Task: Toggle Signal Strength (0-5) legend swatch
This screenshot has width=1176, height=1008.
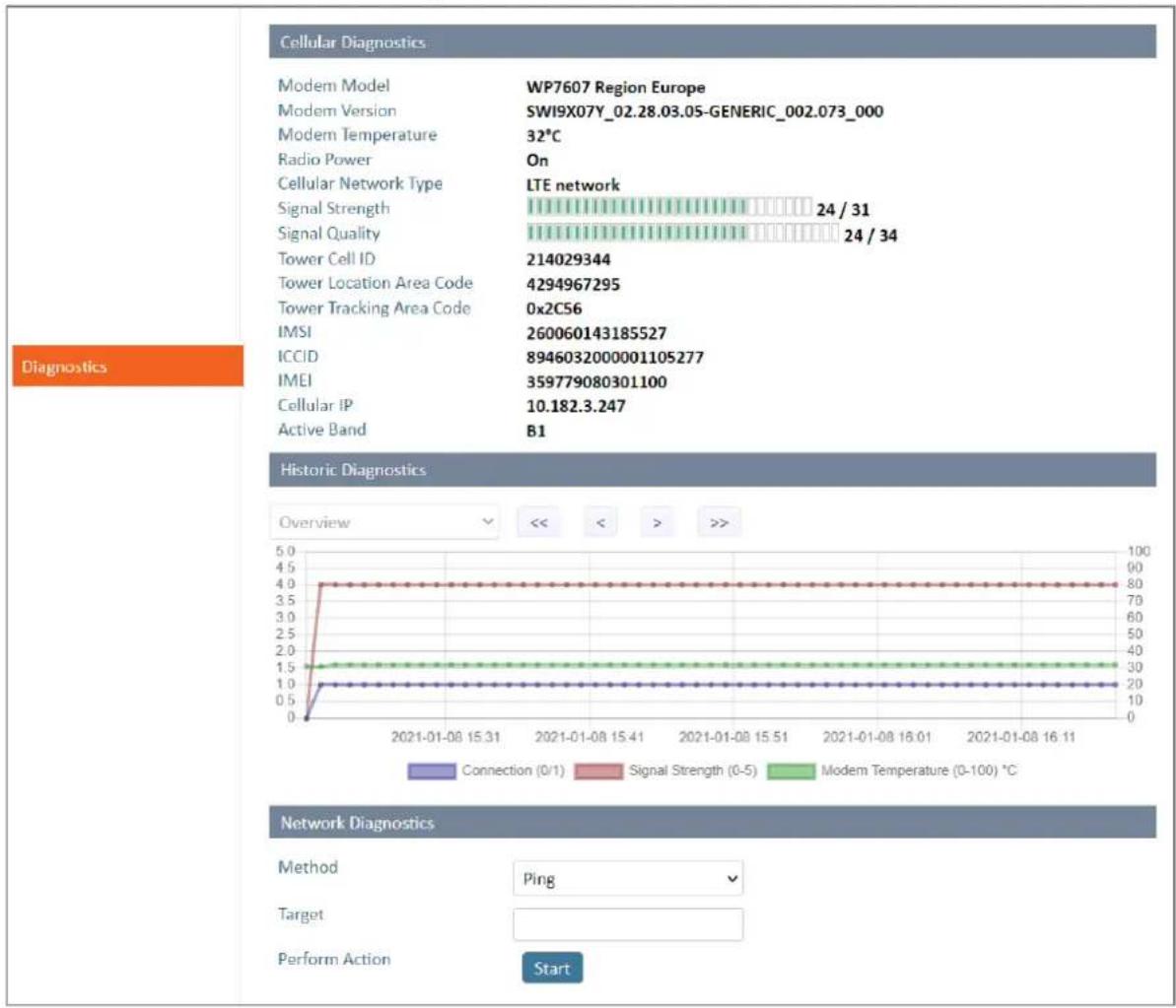Action: pos(598,772)
